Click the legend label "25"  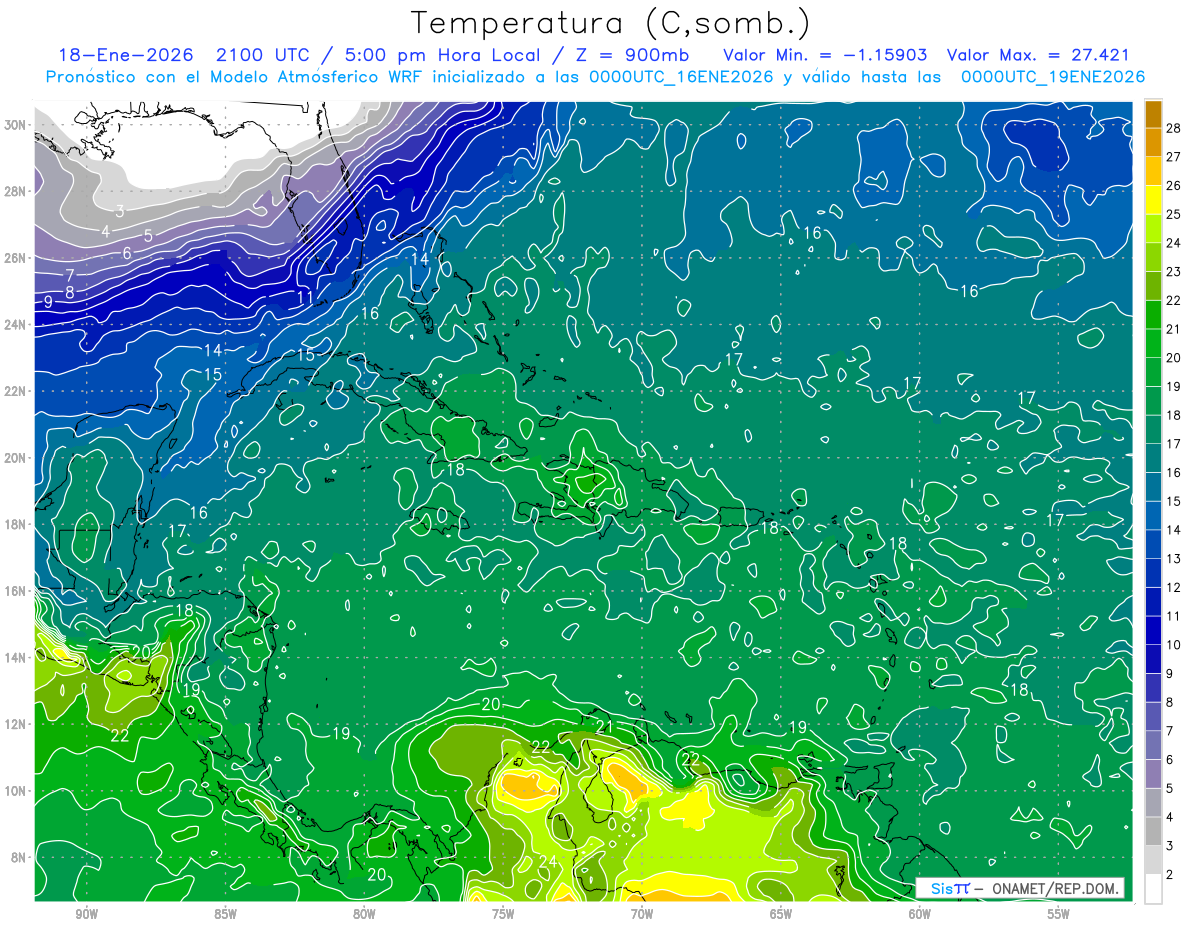coord(1174,214)
